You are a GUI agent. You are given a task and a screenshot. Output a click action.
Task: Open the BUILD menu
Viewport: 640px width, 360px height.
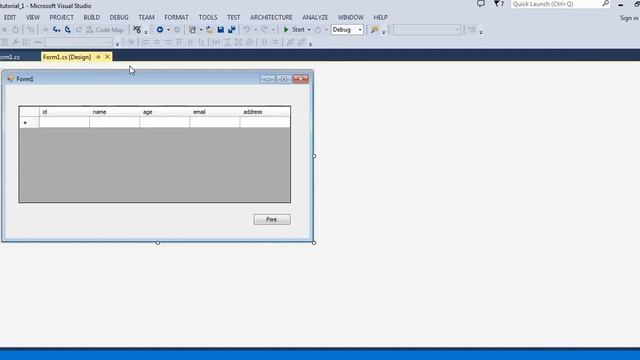point(92,18)
